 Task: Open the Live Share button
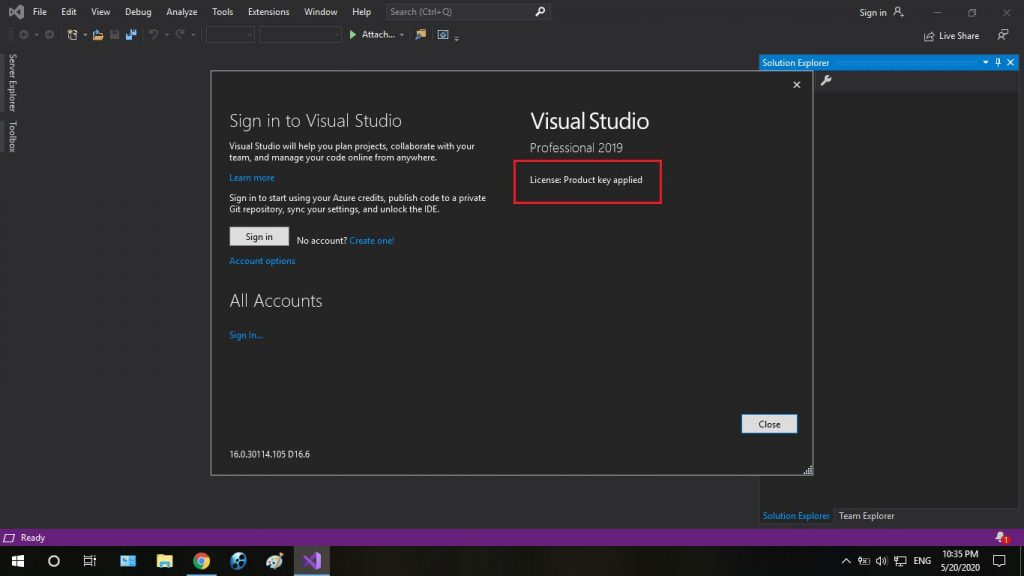pos(951,35)
